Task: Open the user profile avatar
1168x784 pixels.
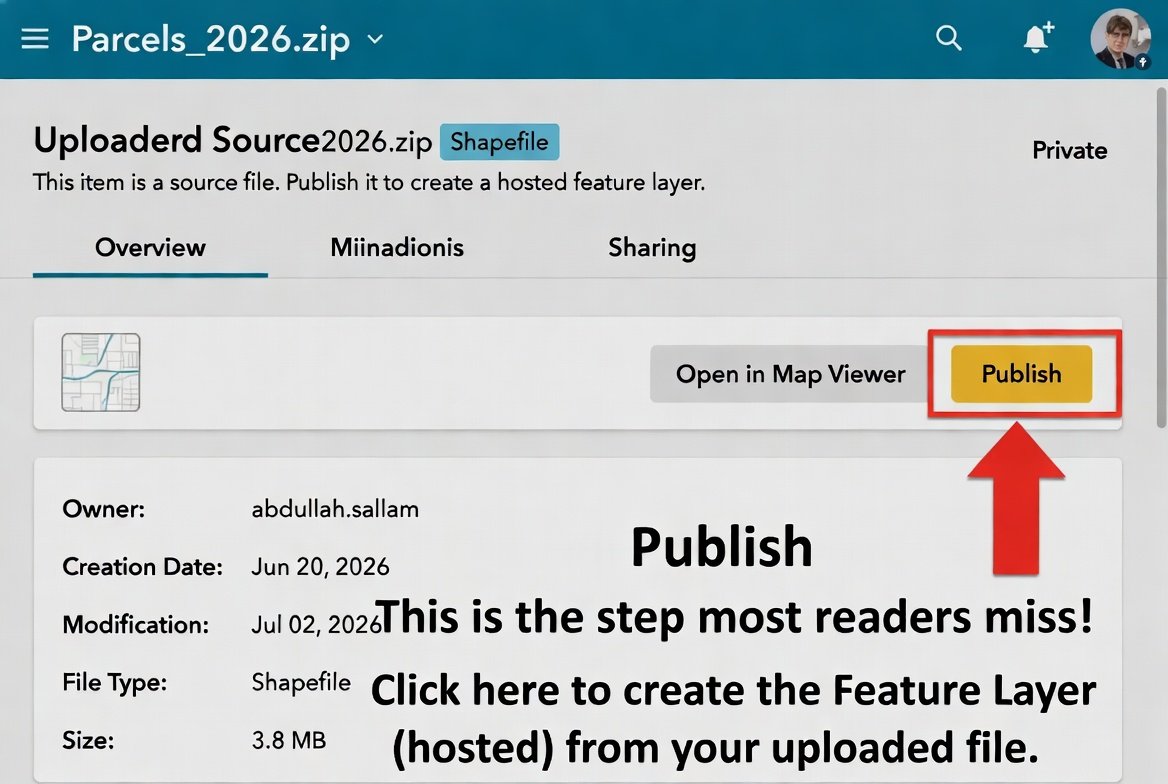Action: (1120, 39)
